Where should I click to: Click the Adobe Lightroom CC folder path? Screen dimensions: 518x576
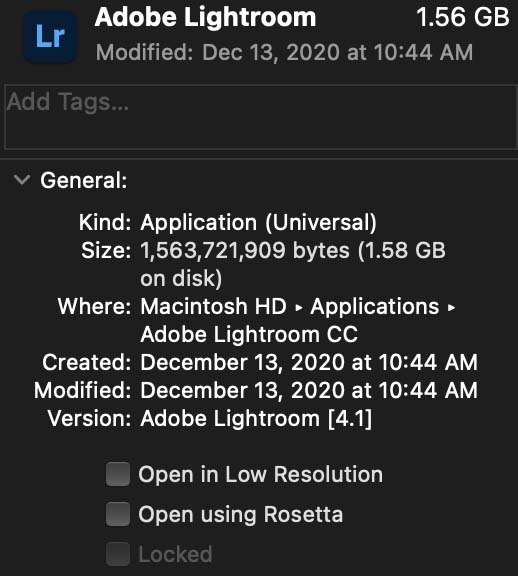click(249, 334)
